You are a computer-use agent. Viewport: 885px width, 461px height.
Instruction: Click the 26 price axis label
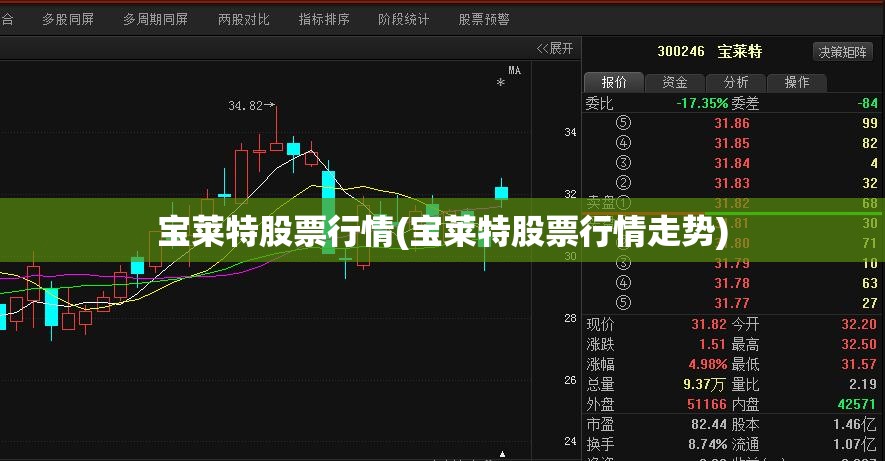tap(570, 380)
